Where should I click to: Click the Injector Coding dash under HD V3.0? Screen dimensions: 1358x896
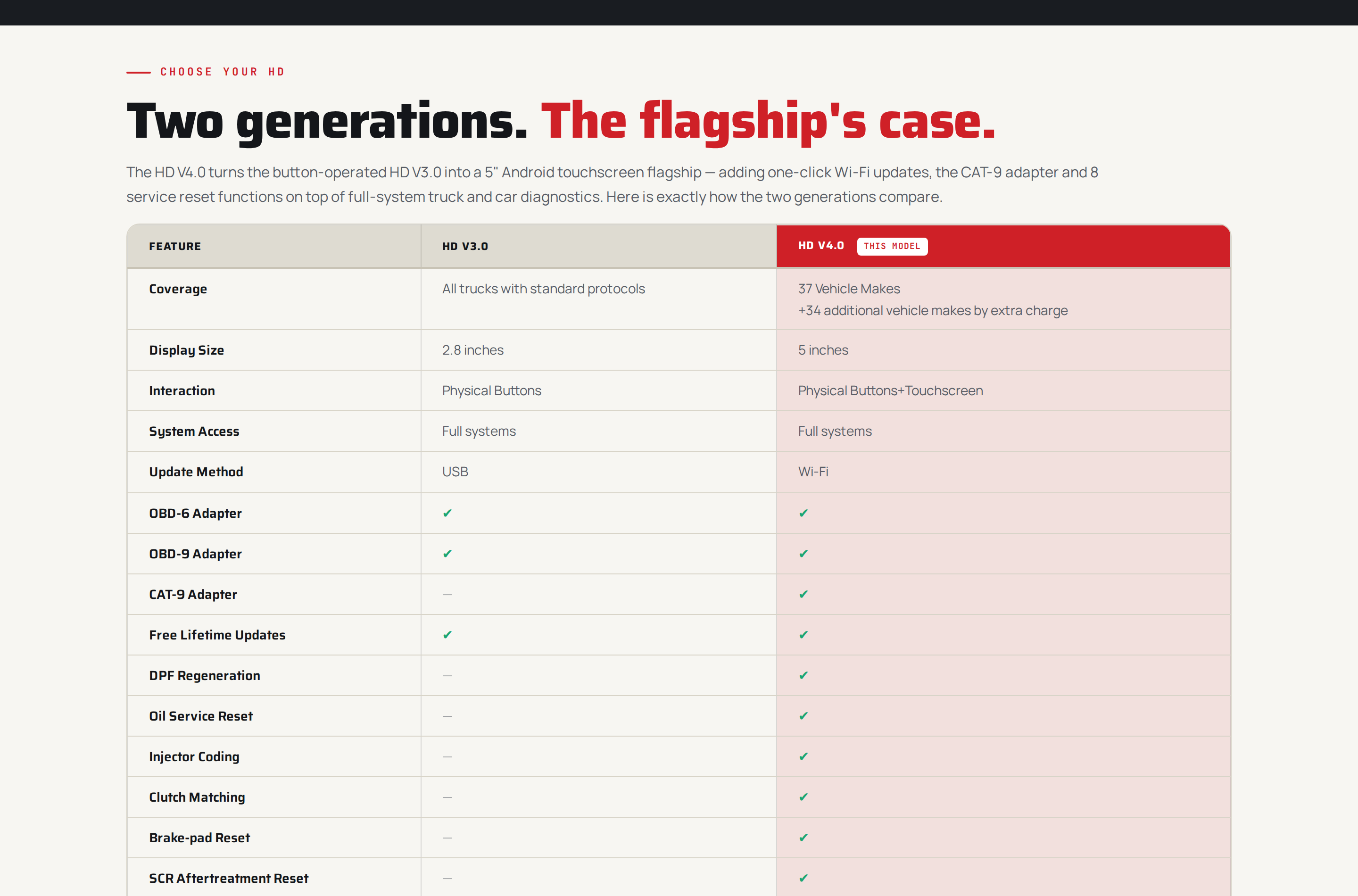pos(447,756)
